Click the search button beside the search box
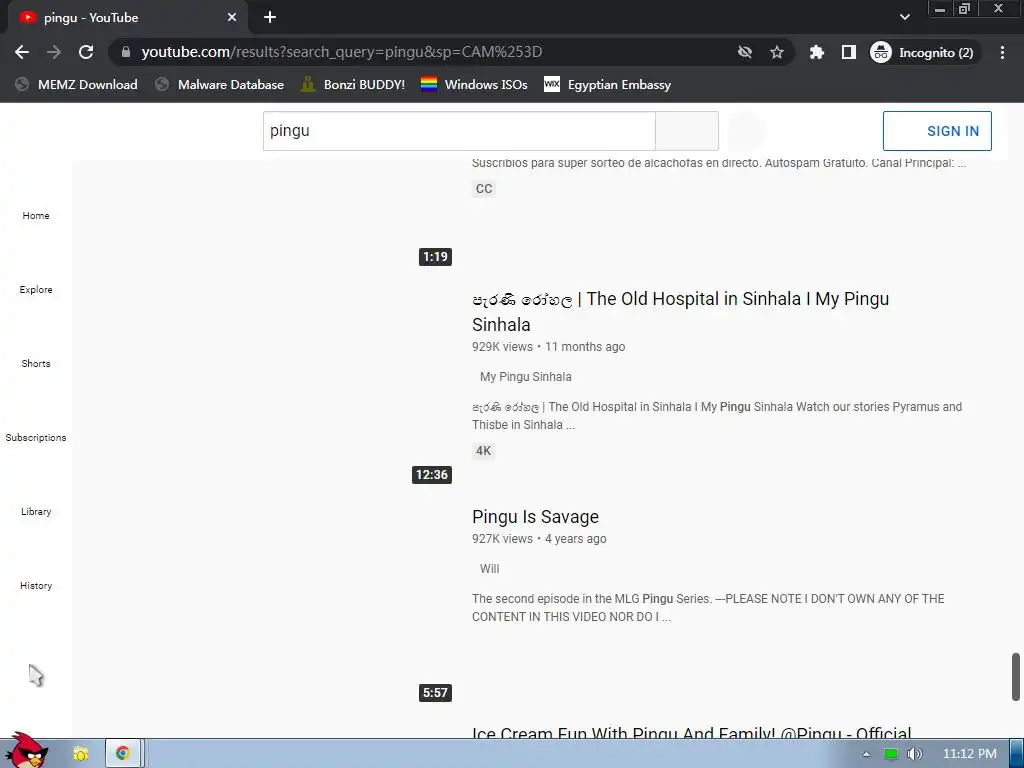This screenshot has height=768, width=1024. [687, 131]
